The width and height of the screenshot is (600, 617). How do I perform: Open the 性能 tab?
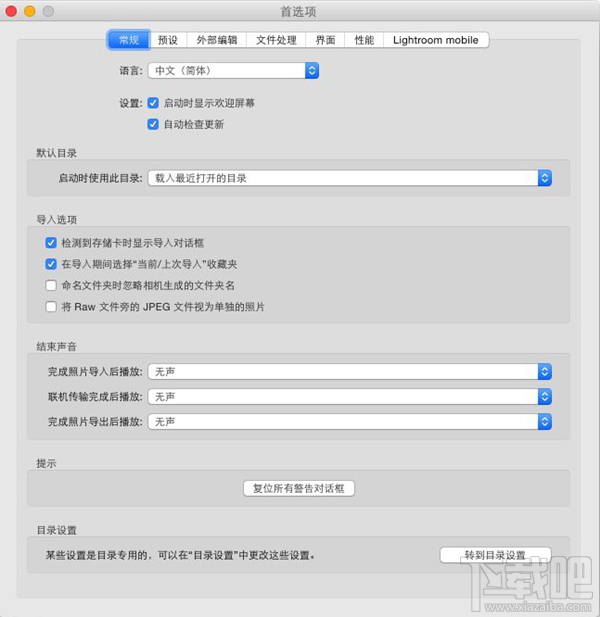[364, 40]
